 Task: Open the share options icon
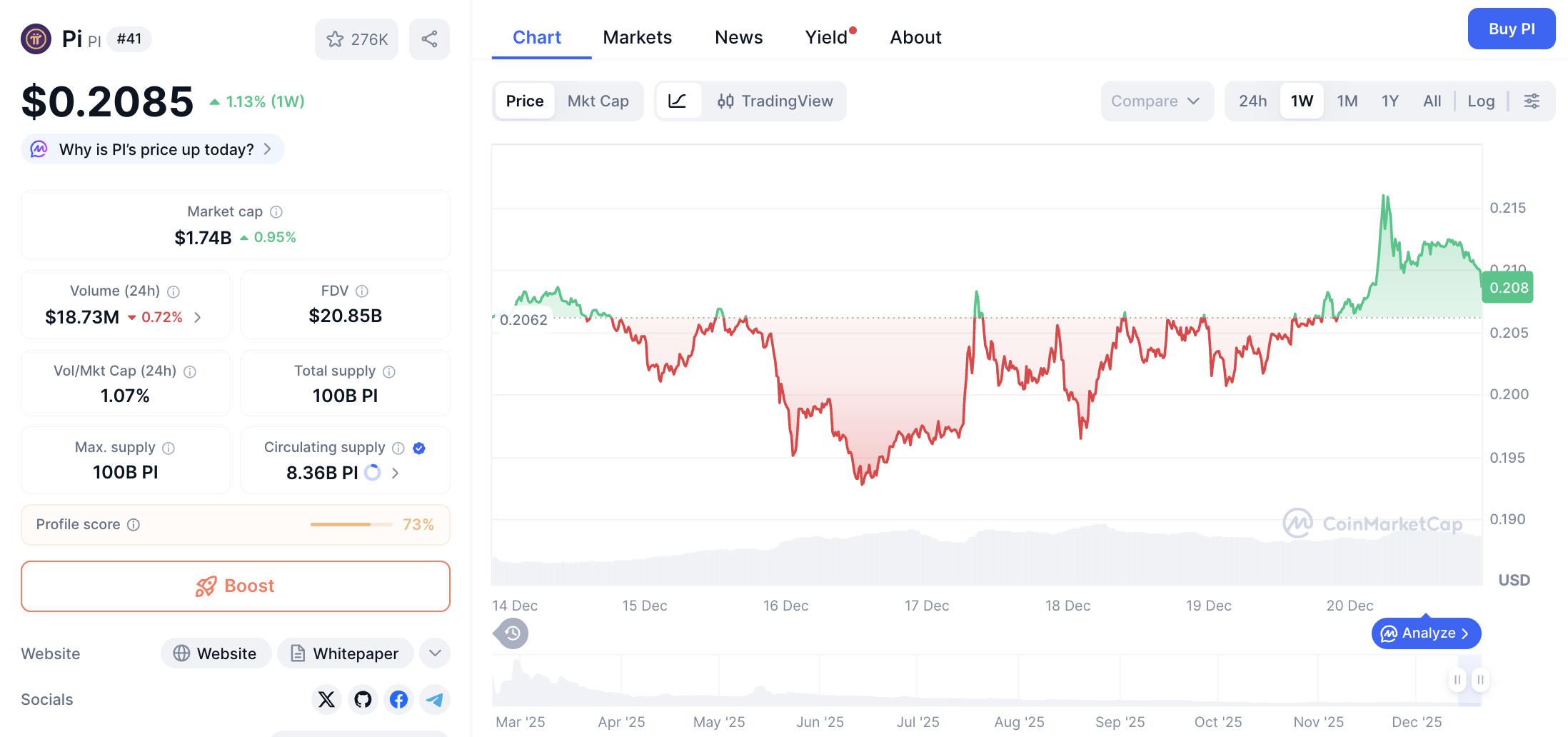pos(429,39)
